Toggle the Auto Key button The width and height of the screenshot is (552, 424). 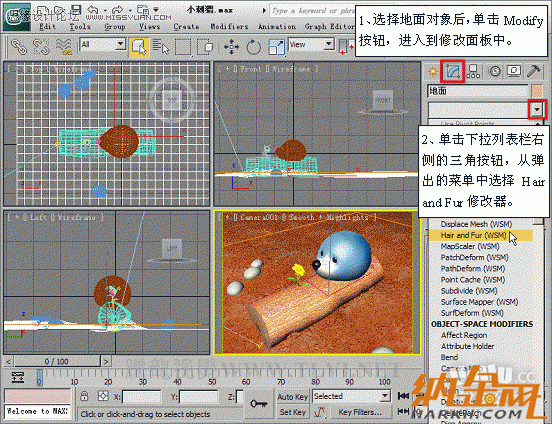coord(293,397)
